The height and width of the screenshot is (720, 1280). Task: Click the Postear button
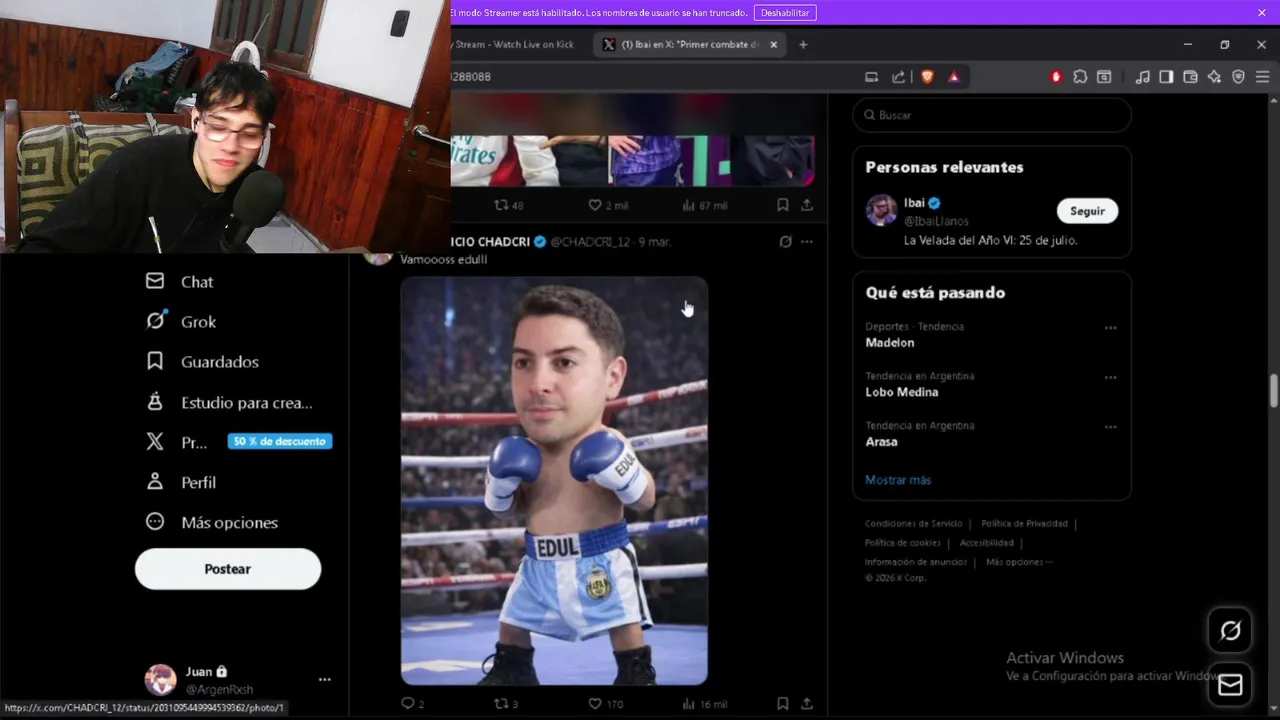coord(228,569)
